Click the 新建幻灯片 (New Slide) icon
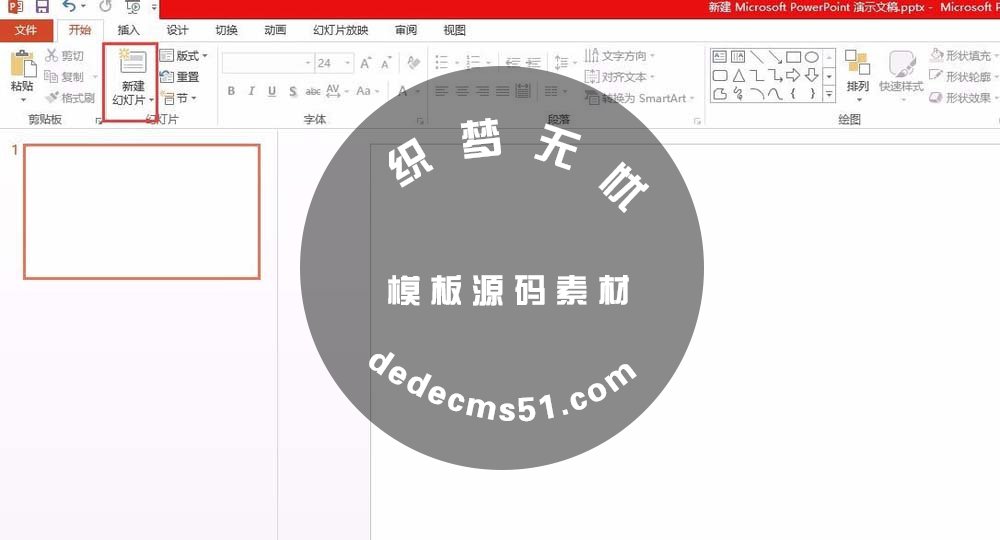This screenshot has height=540, width=1000. tap(133, 61)
